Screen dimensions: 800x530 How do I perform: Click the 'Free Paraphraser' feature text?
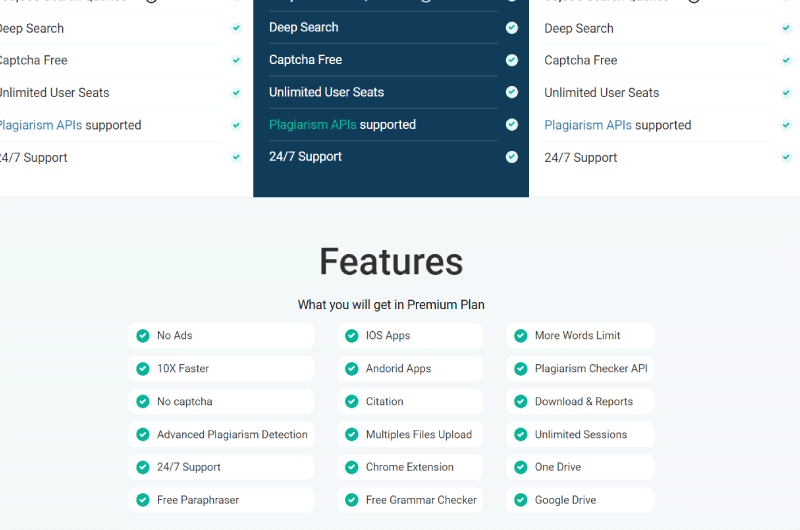pyautogui.click(x=198, y=500)
